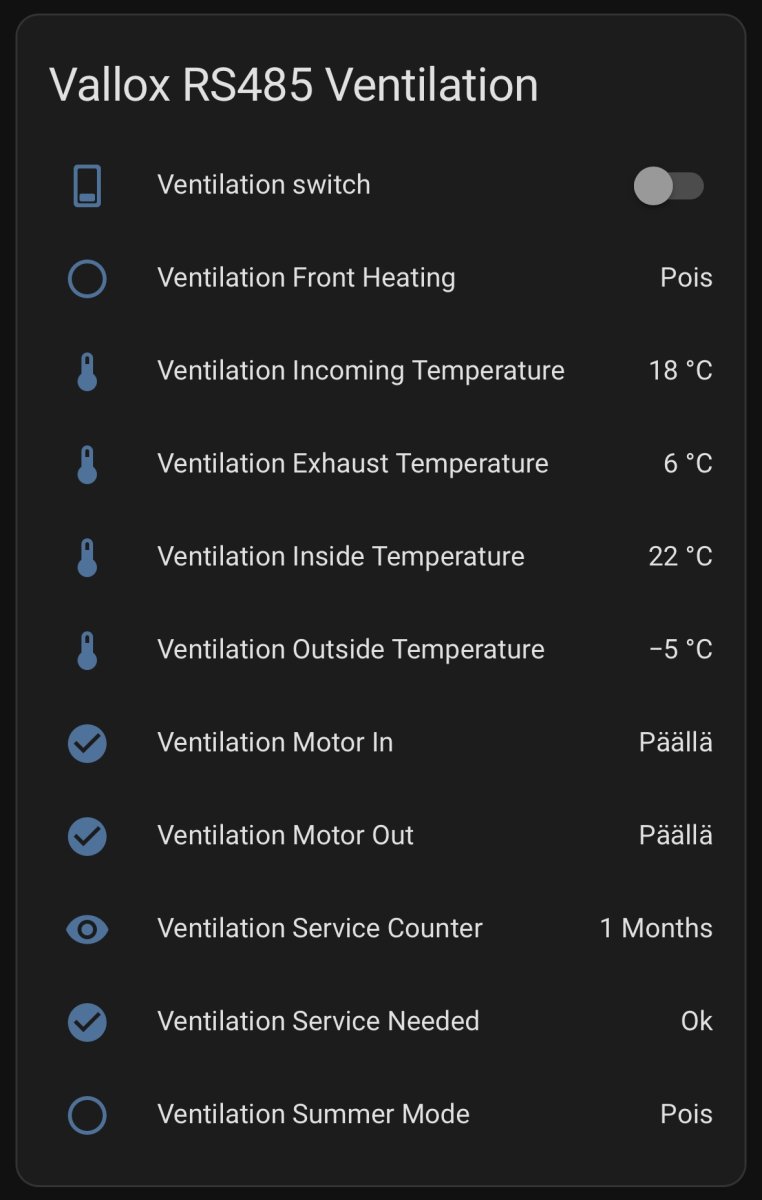Image resolution: width=762 pixels, height=1200 pixels.
Task: Click the Ventilation Motor In Päällä state
Action: click(676, 743)
